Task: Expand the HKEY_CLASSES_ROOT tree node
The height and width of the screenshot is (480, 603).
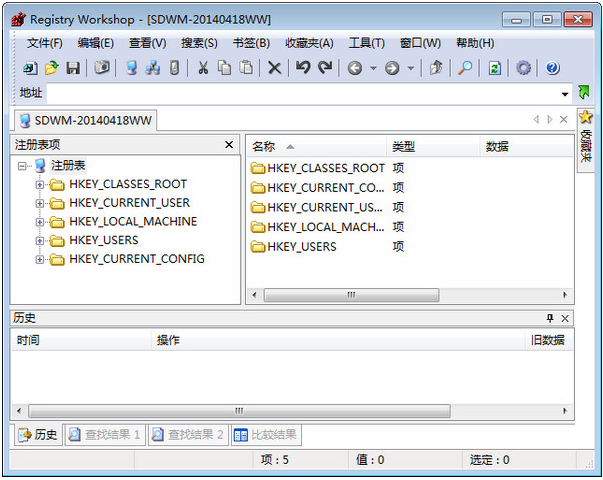Action: tap(40, 185)
